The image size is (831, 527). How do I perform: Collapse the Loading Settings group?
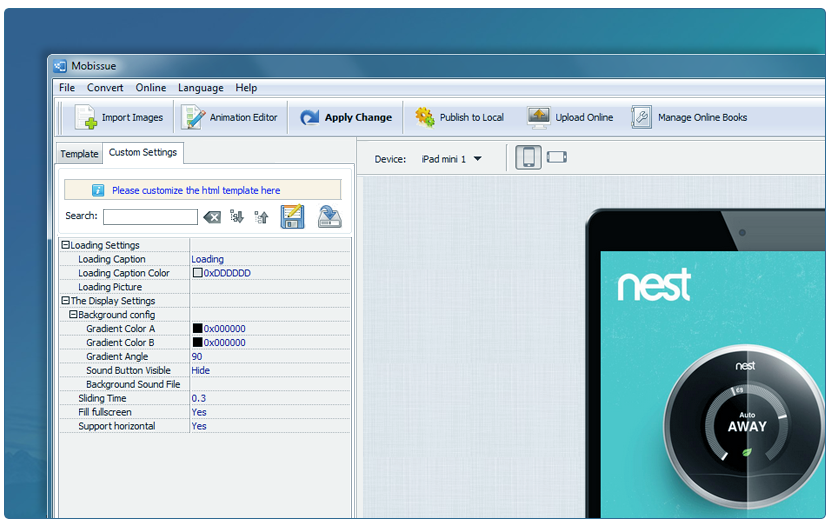[66, 245]
